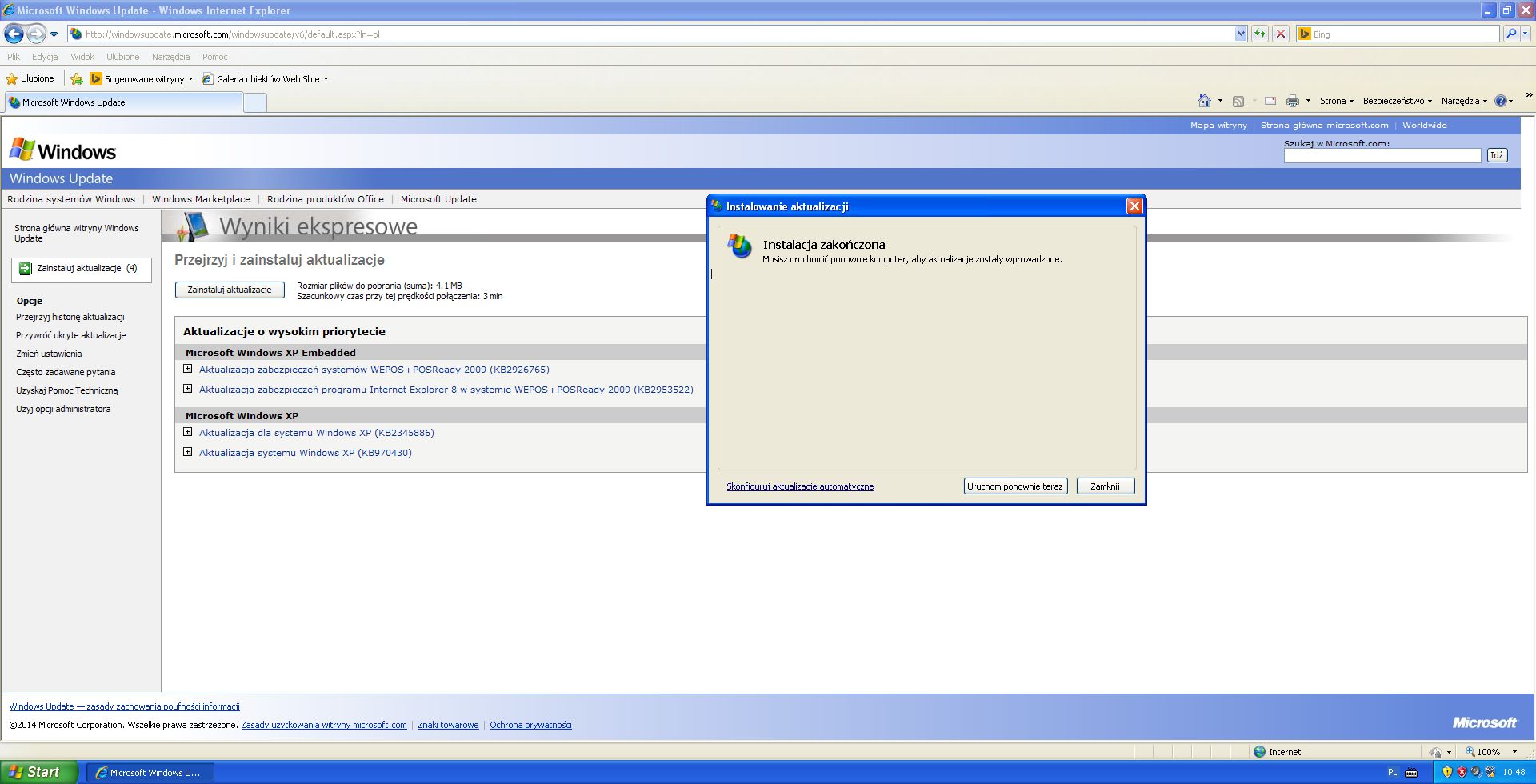Screen dimensions: 1536x784
Task: Click the Zainstaluj aktualizacje page button
Action: [230, 290]
